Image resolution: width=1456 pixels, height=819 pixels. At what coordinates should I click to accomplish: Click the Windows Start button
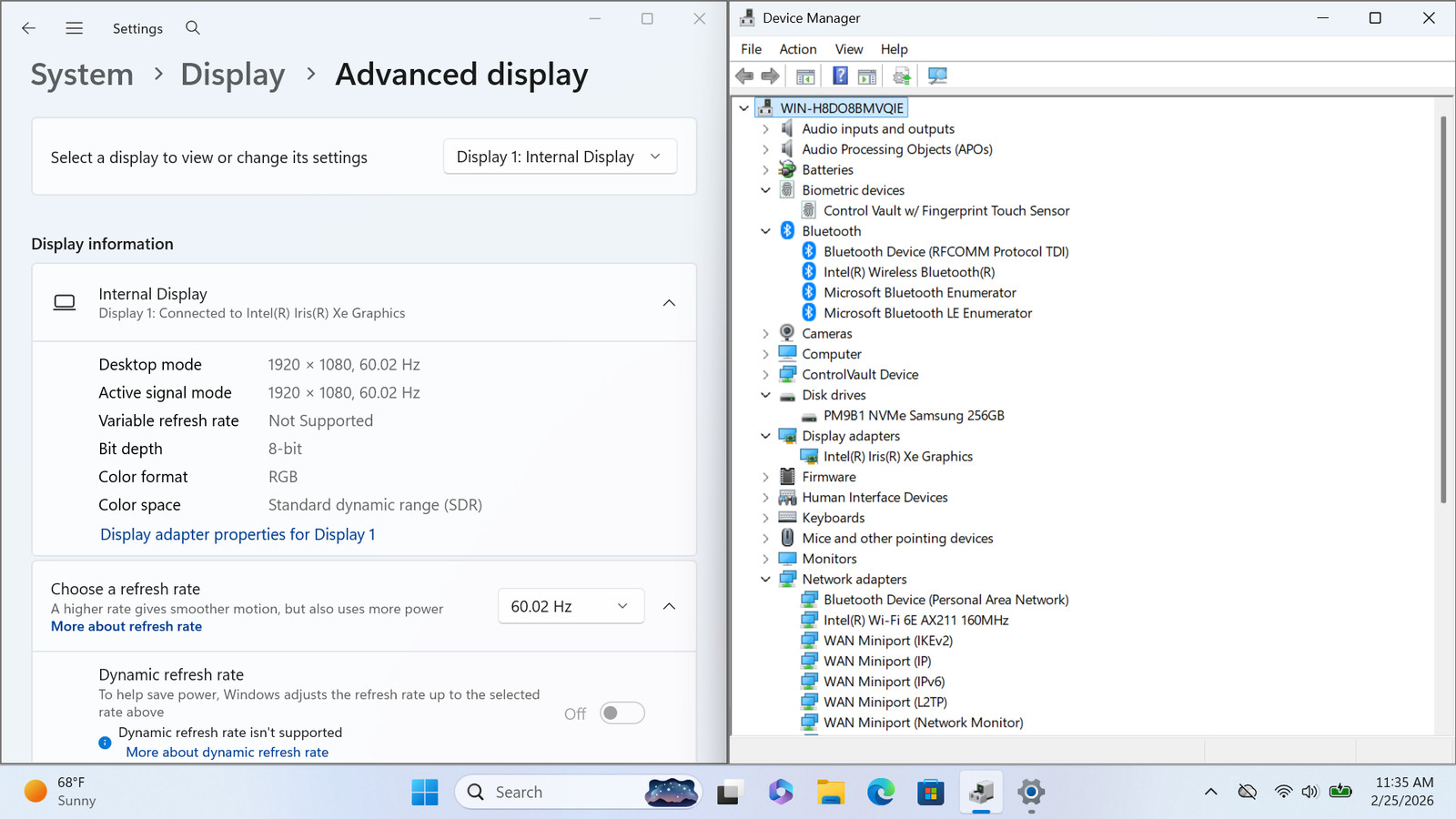pyautogui.click(x=424, y=793)
